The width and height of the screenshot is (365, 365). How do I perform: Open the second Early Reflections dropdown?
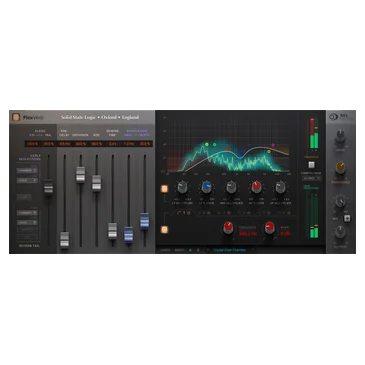[x=27, y=180]
